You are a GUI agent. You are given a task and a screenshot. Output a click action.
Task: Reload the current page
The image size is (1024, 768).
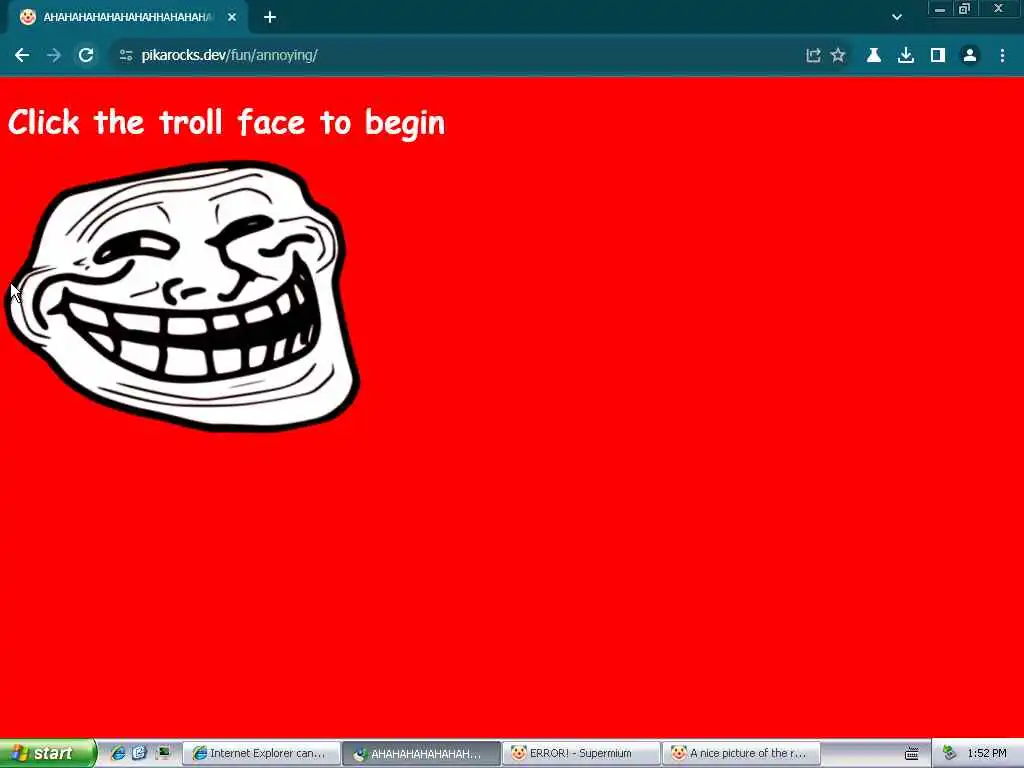86,56
